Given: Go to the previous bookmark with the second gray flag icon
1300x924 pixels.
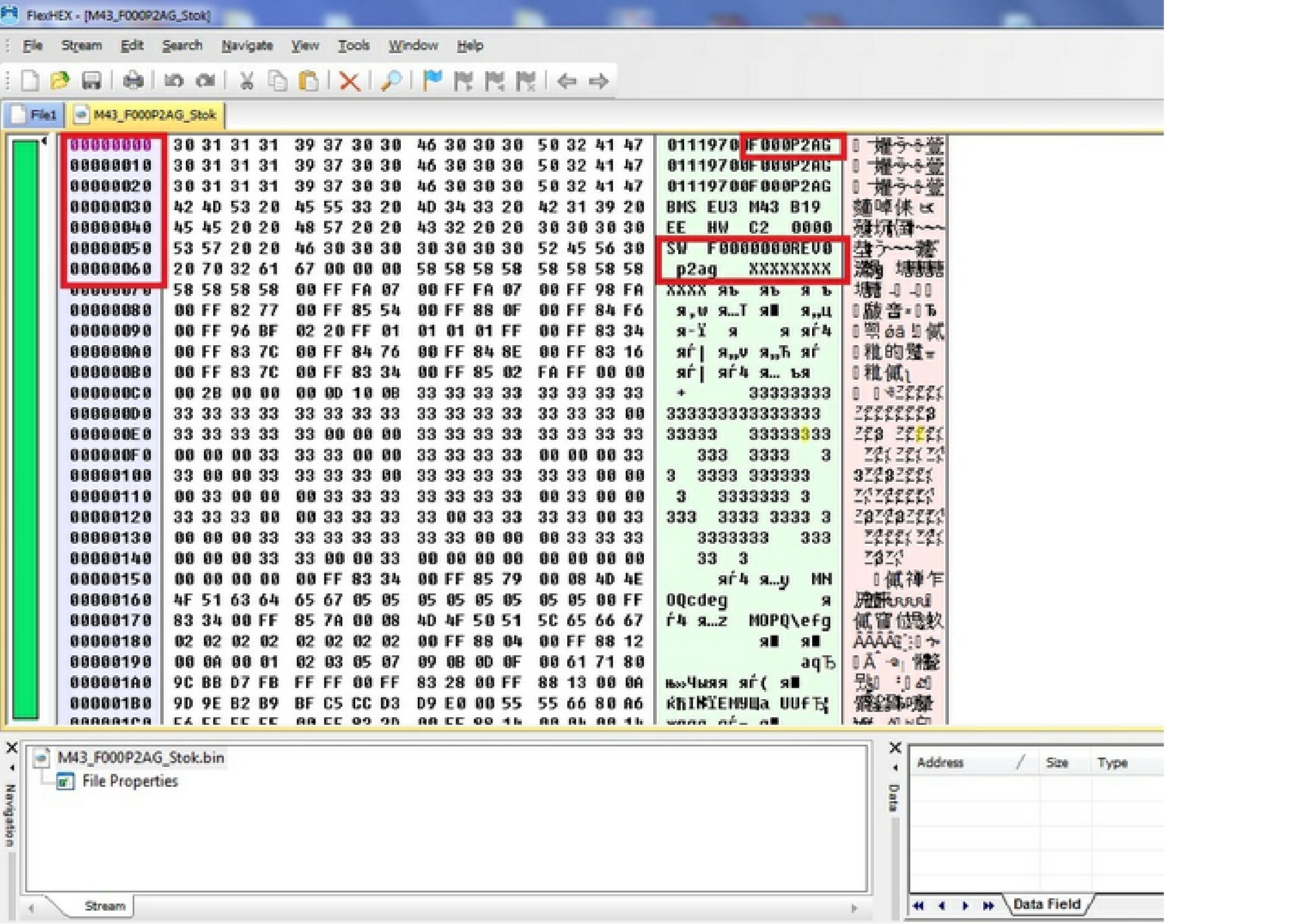Looking at the screenshot, I should [495, 81].
